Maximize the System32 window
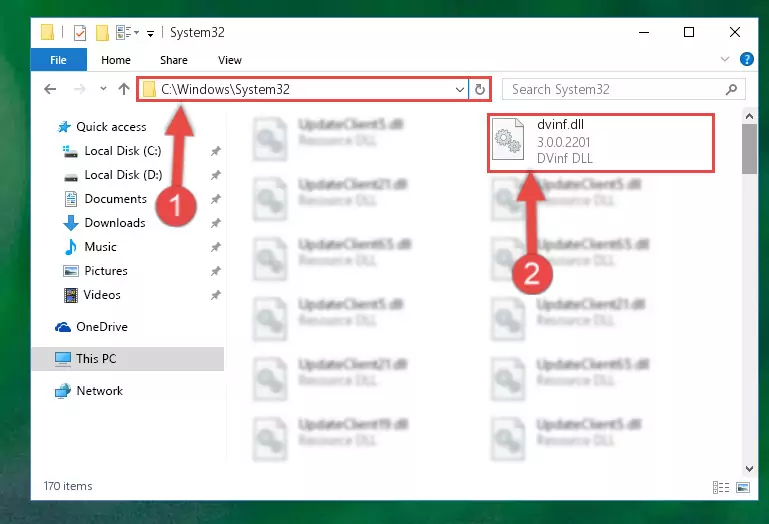Viewport: 769px width, 524px height. [689, 32]
